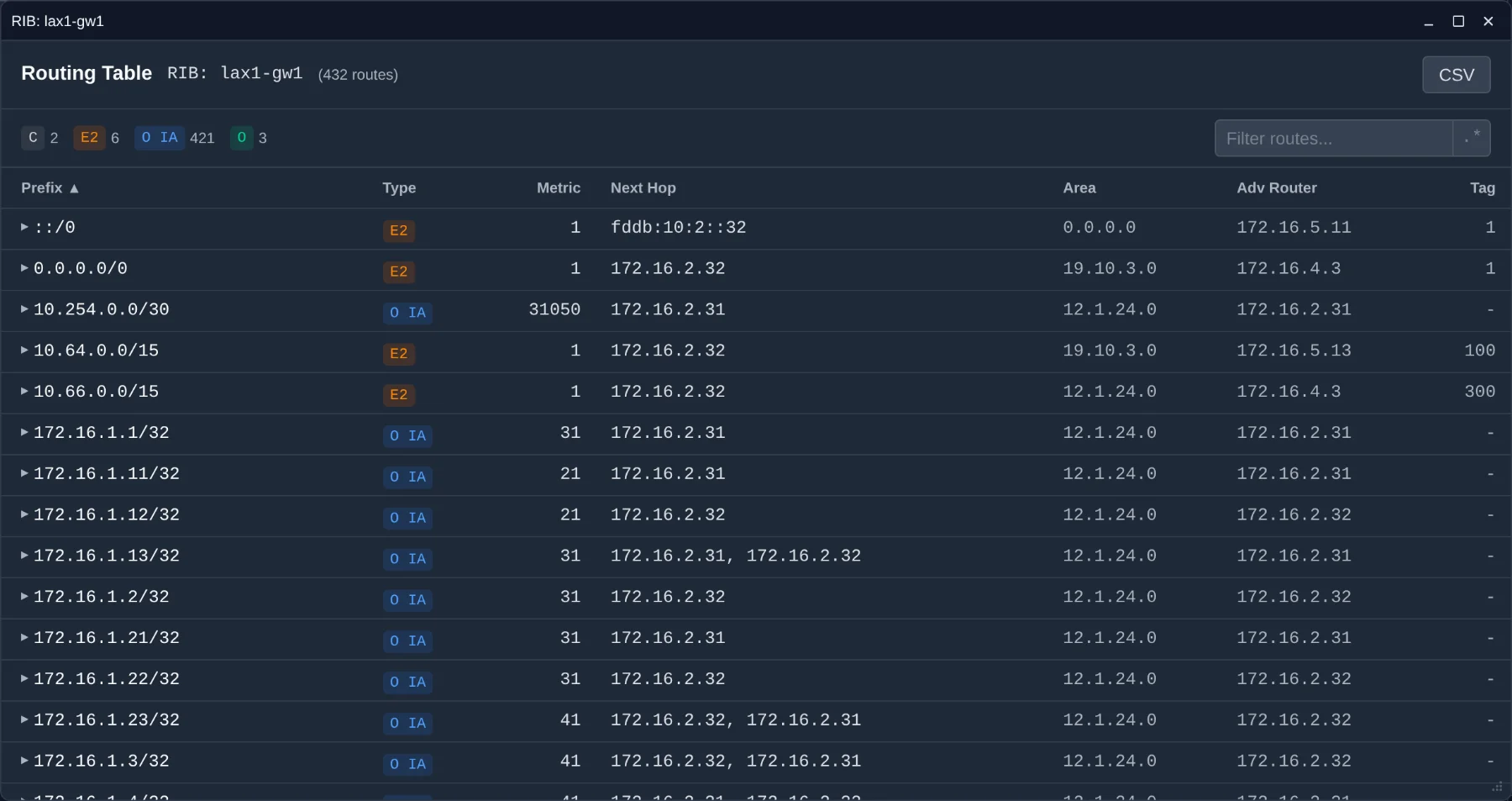
Task: Maximize the RIB window
Action: click(1458, 21)
